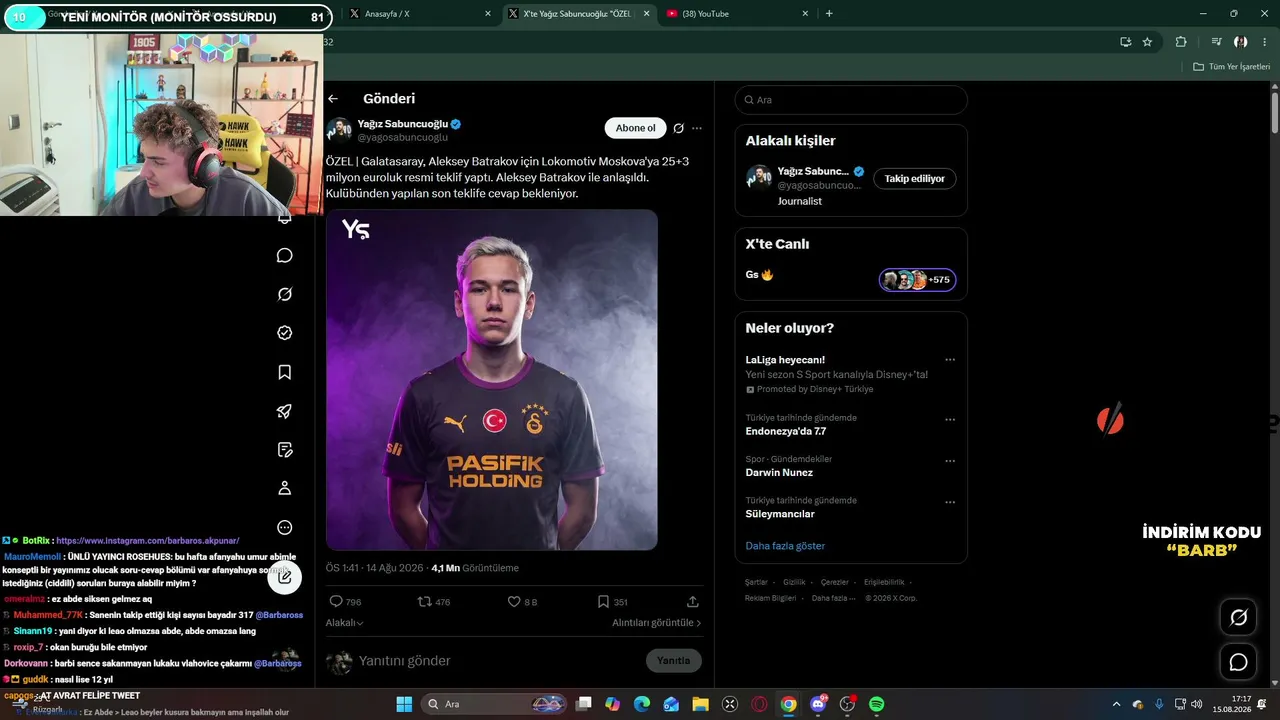Go back with the arrow beside Gönderi
Viewport: 1280px width, 720px height.
tap(333, 99)
